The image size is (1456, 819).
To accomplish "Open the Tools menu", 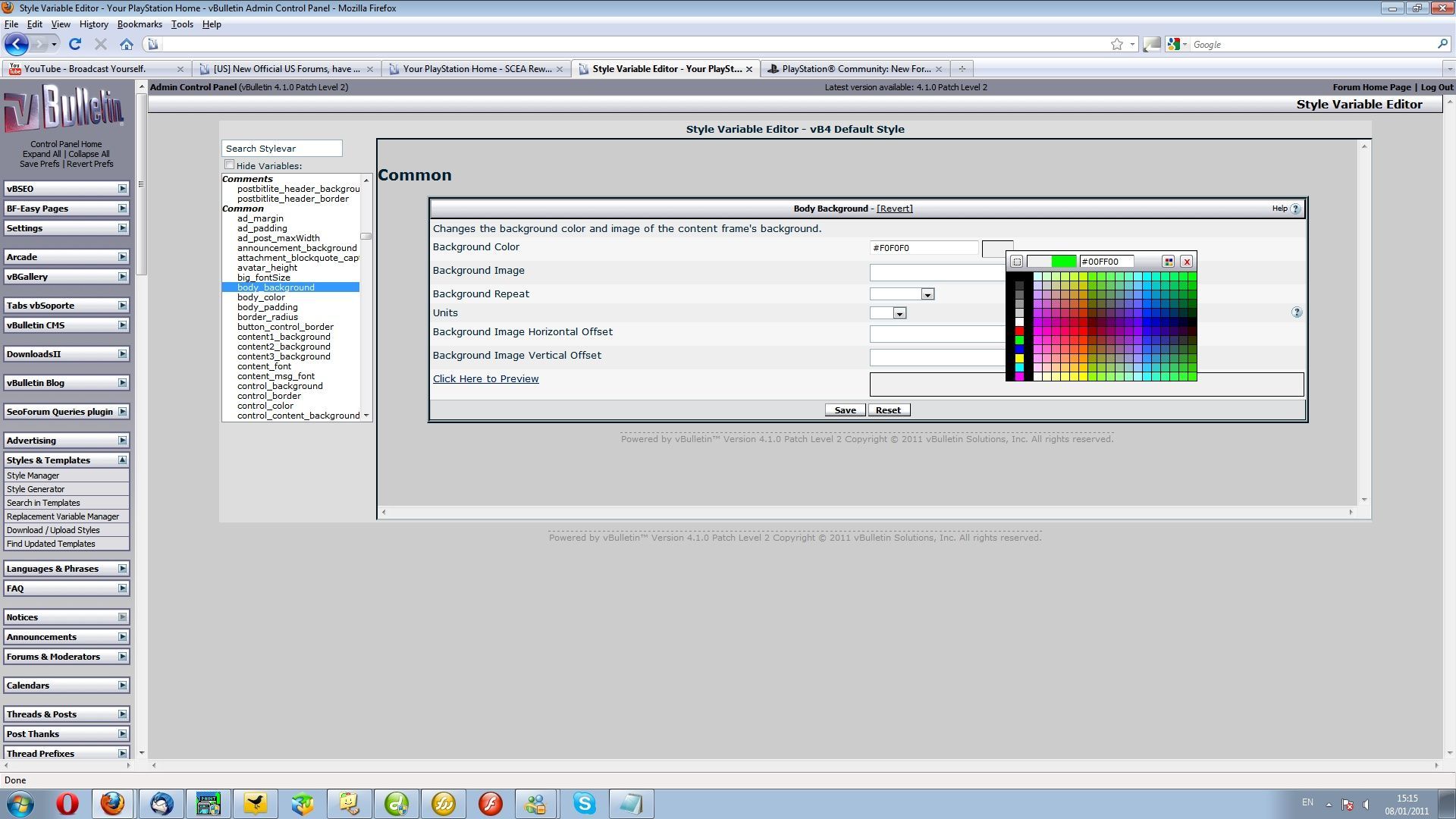I will coord(182,24).
